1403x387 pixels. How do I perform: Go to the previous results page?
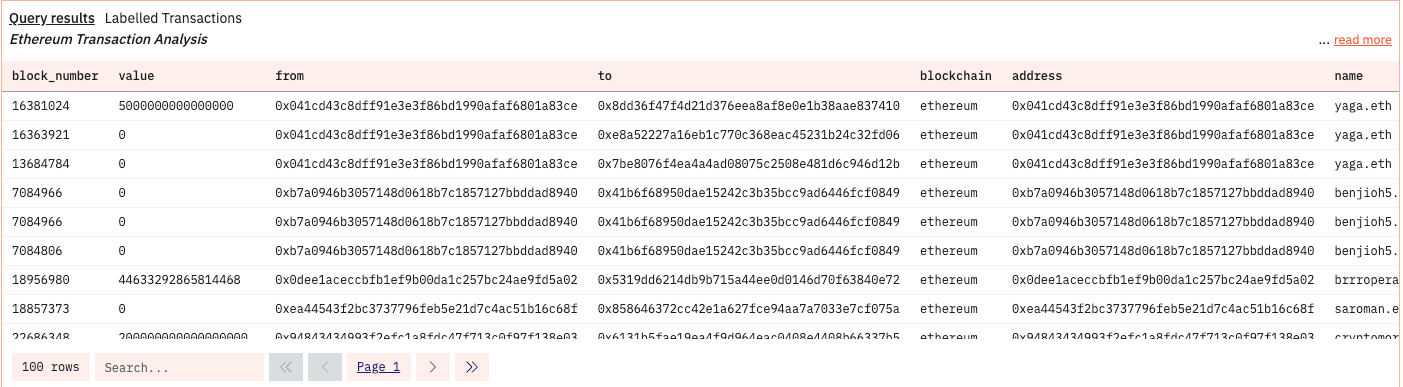(324, 367)
